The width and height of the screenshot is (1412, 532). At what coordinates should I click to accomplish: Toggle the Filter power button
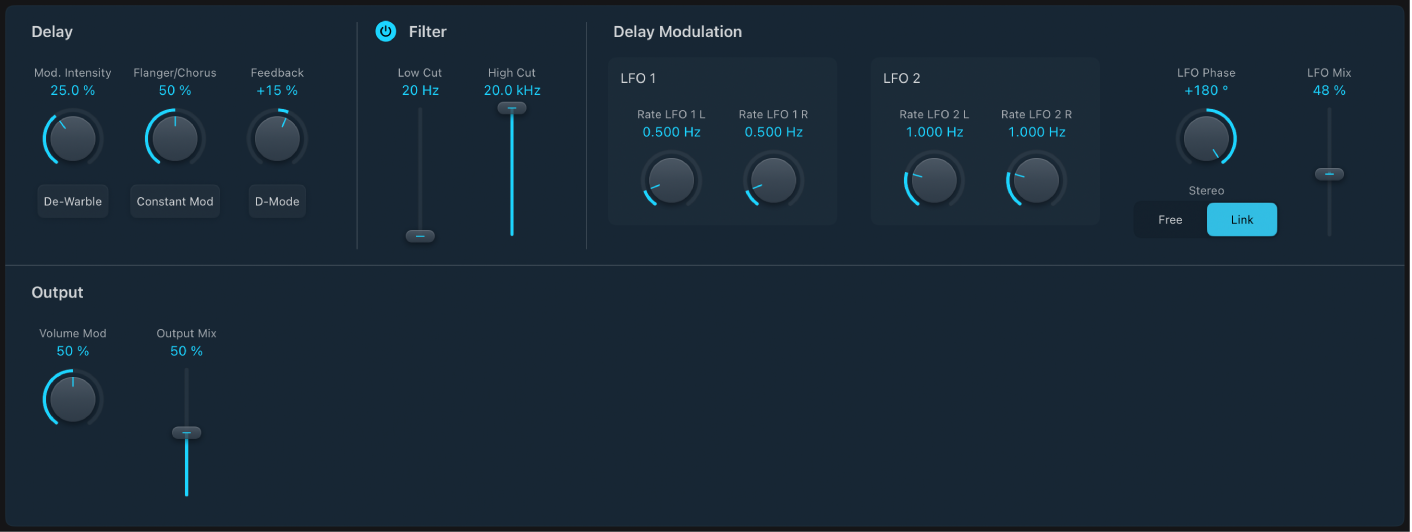pos(386,32)
